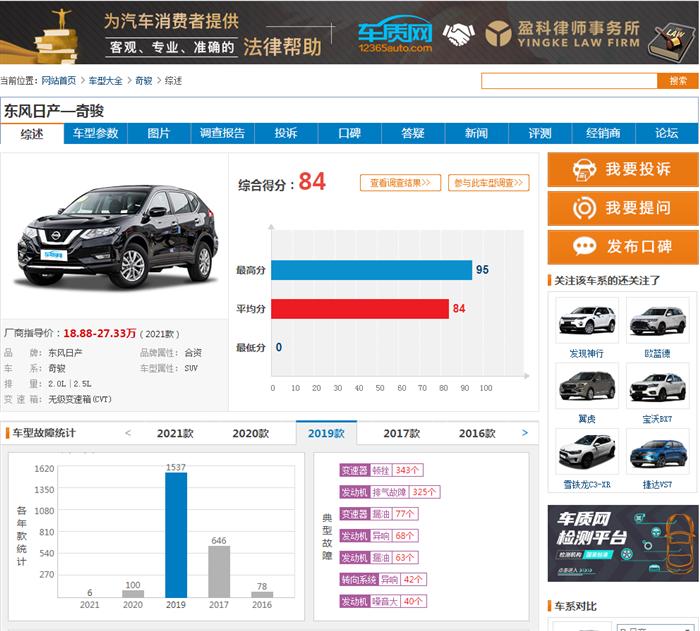The image size is (700, 631).
Task: Open the 调查报告 tab
Action: (222, 134)
